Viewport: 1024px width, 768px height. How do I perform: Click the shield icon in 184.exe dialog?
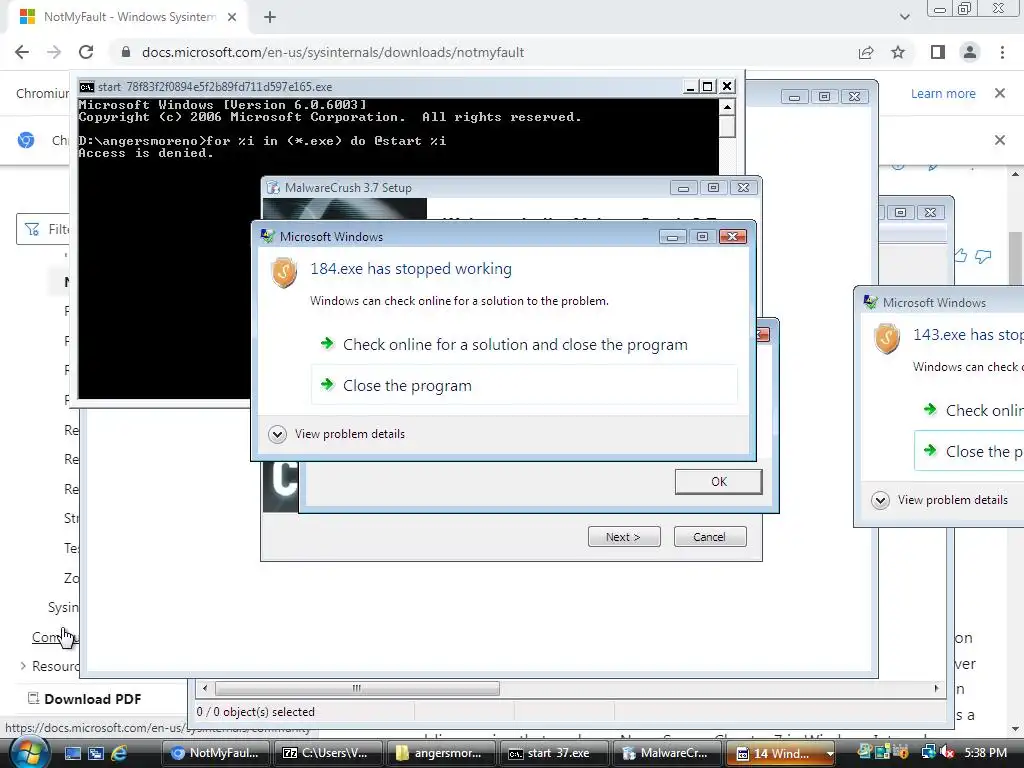tap(284, 272)
